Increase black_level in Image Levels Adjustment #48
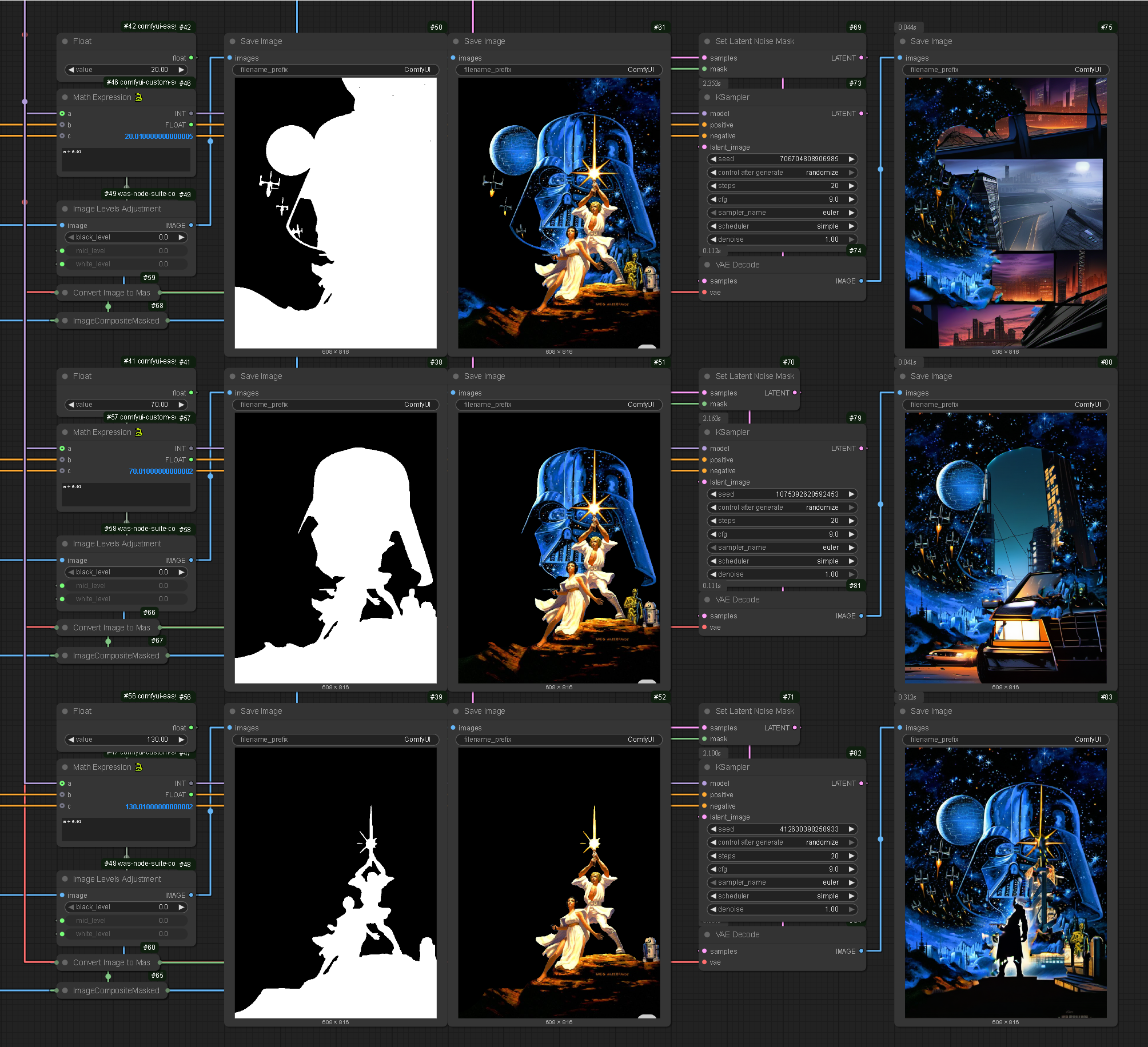 (x=181, y=907)
